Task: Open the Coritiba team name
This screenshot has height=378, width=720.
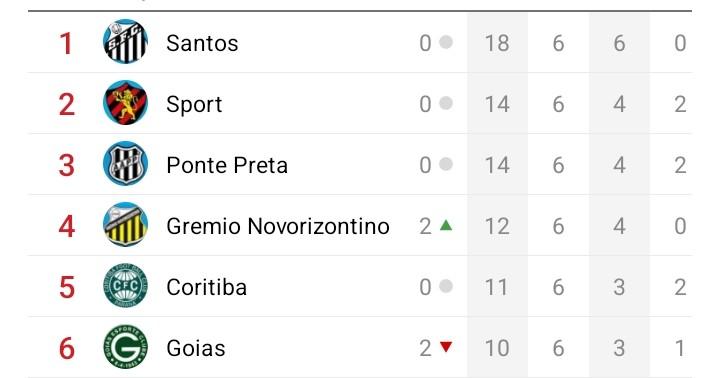Action: click(x=207, y=288)
